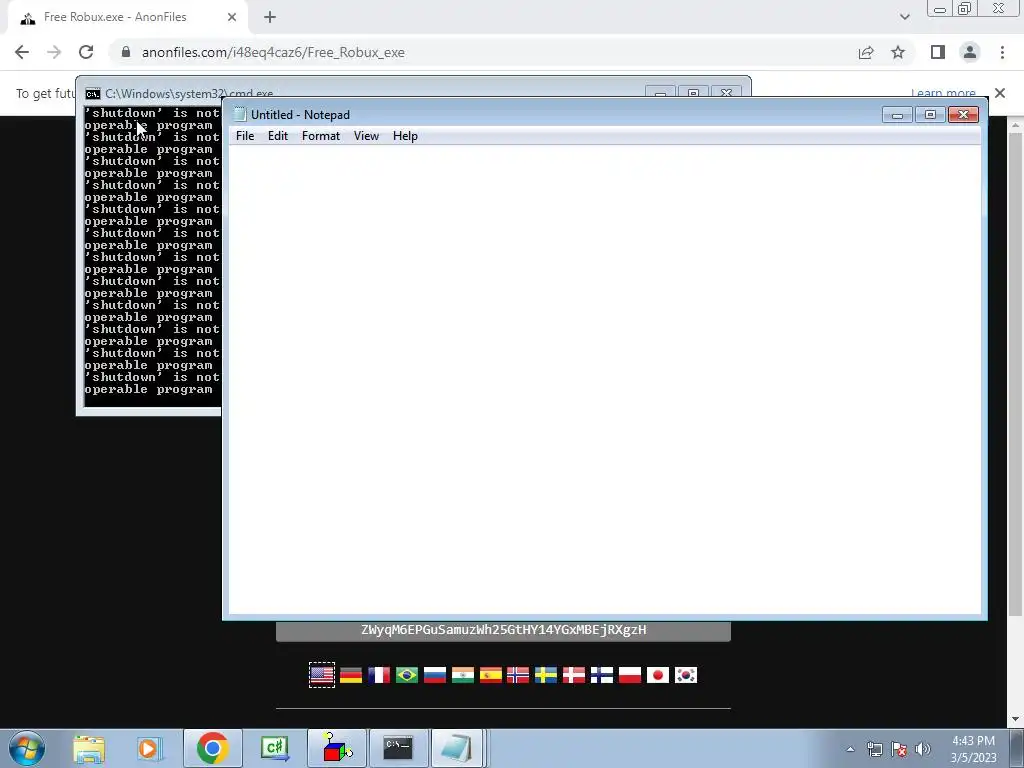
Task: Close the Notepad window
Action: tap(963, 115)
